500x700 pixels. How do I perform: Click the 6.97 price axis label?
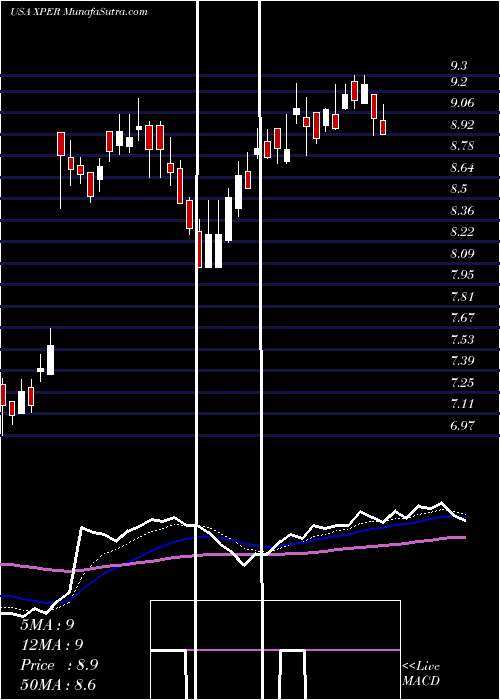pyautogui.click(x=462, y=425)
